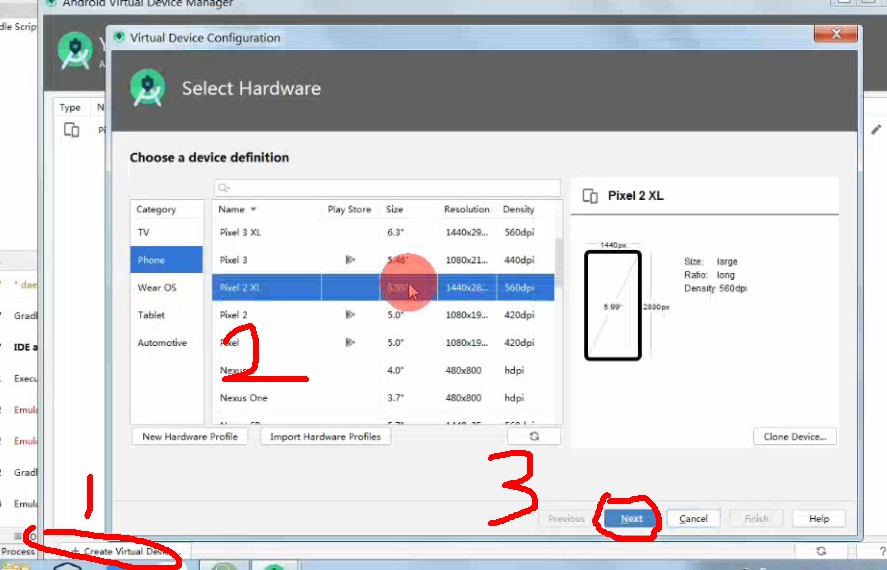Select the Wear OS category
The width and height of the screenshot is (887, 570).
(166, 287)
